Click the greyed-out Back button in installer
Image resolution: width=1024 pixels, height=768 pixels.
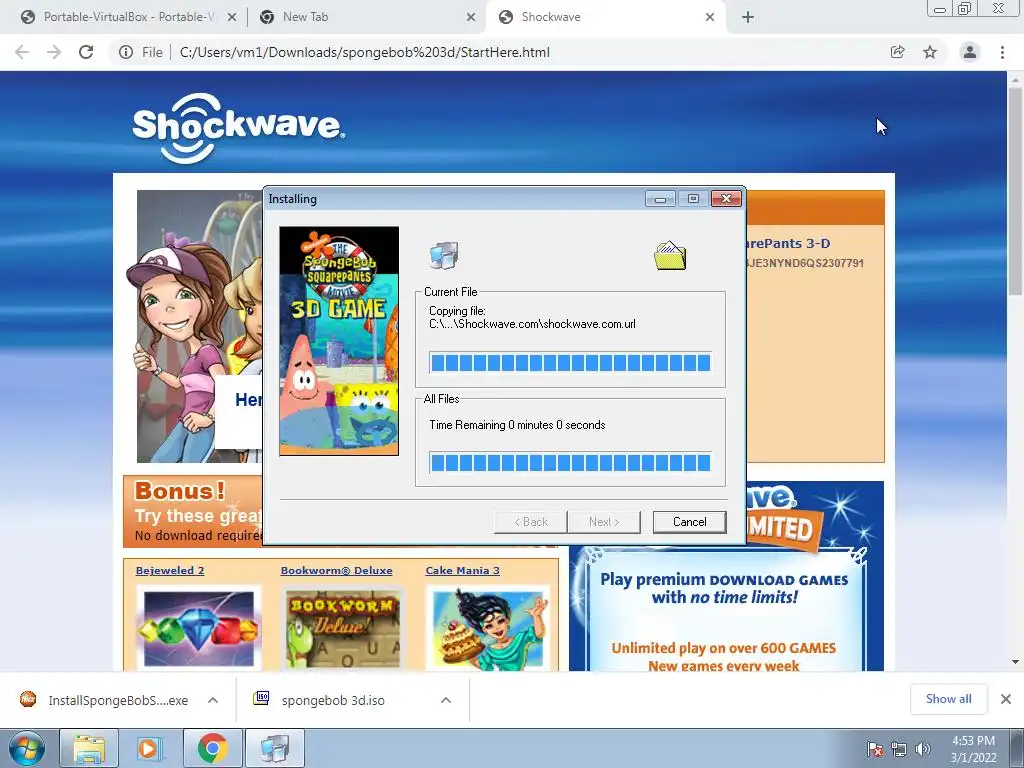click(x=531, y=522)
